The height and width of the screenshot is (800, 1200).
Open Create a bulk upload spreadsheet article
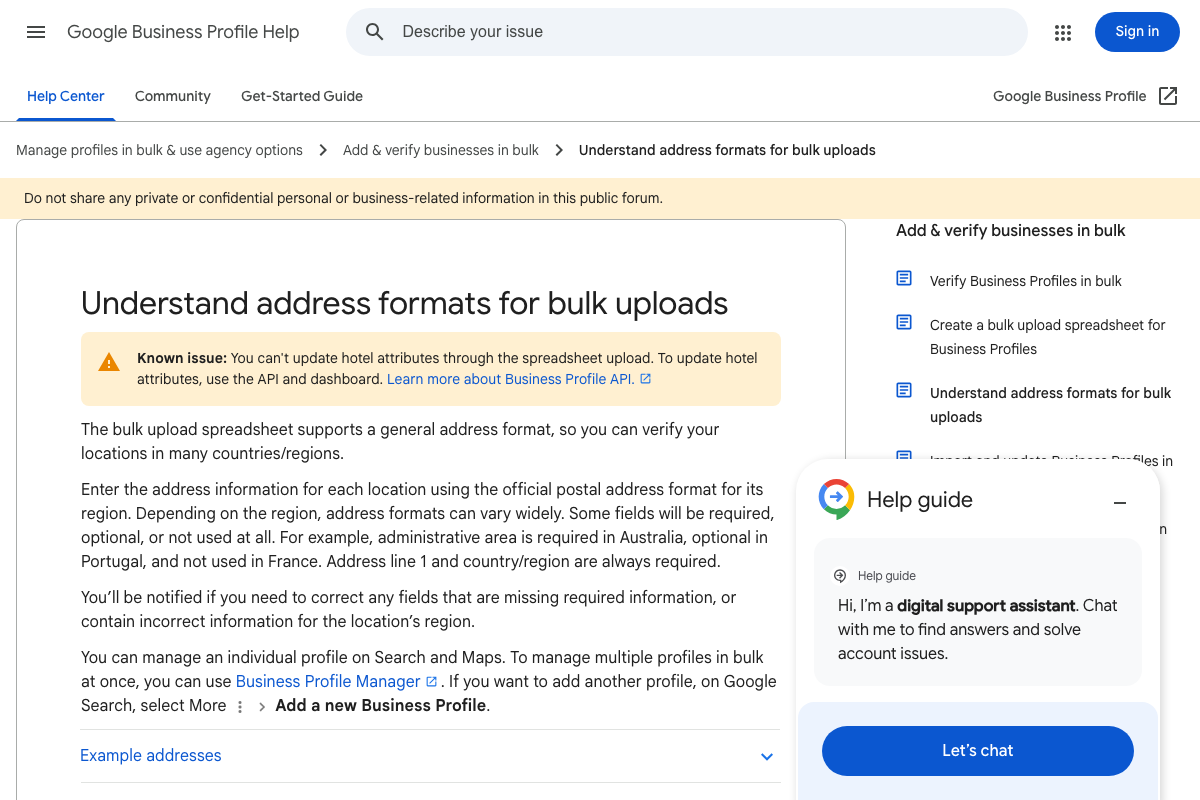tap(1048, 337)
